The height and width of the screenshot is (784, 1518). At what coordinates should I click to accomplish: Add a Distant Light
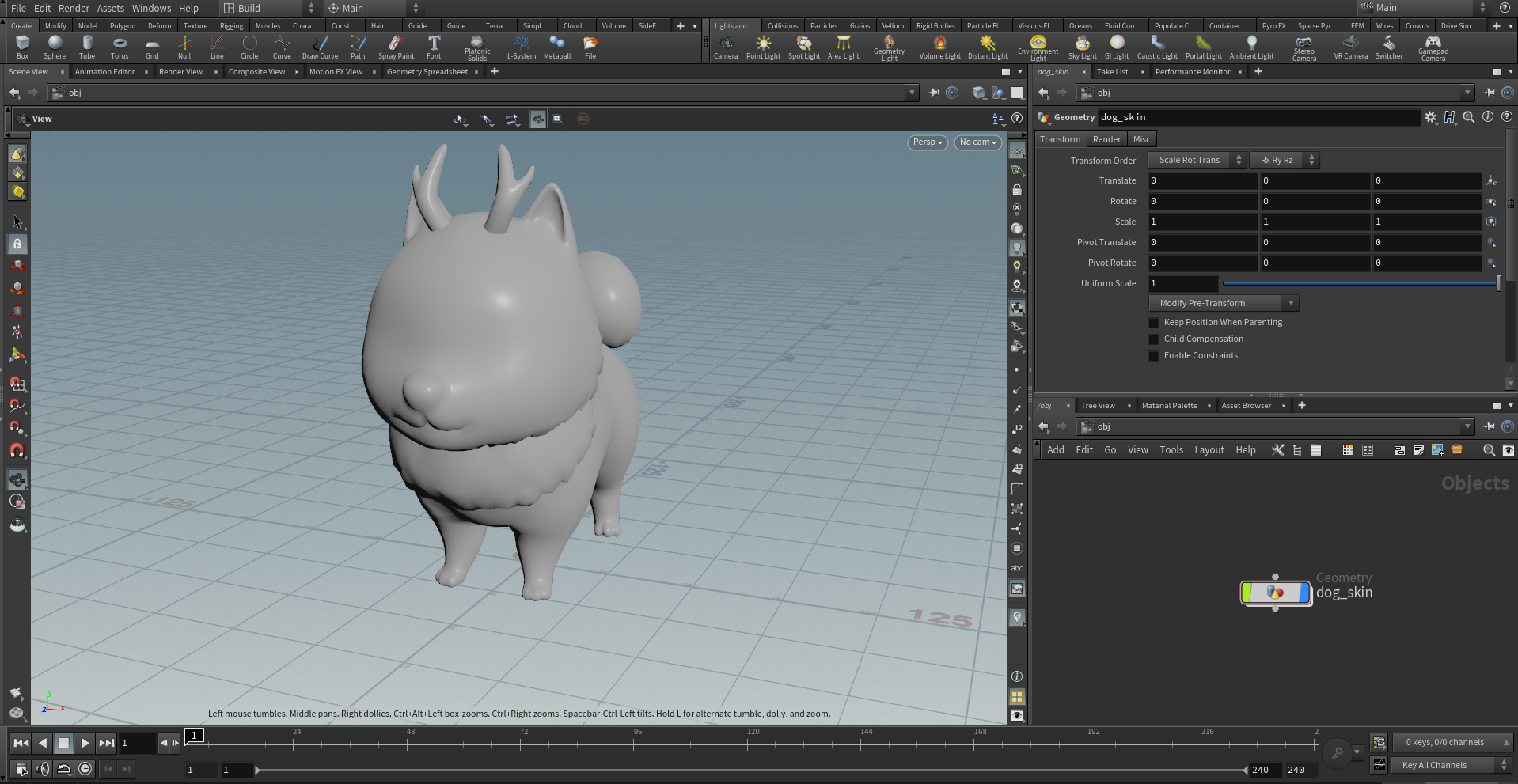point(988,47)
